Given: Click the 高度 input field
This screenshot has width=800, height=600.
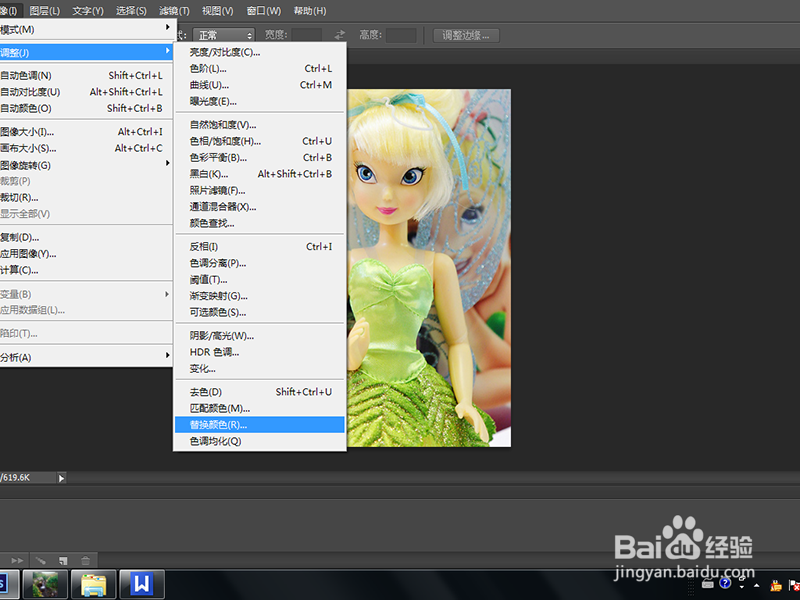Looking at the screenshot, I should 401,35.
